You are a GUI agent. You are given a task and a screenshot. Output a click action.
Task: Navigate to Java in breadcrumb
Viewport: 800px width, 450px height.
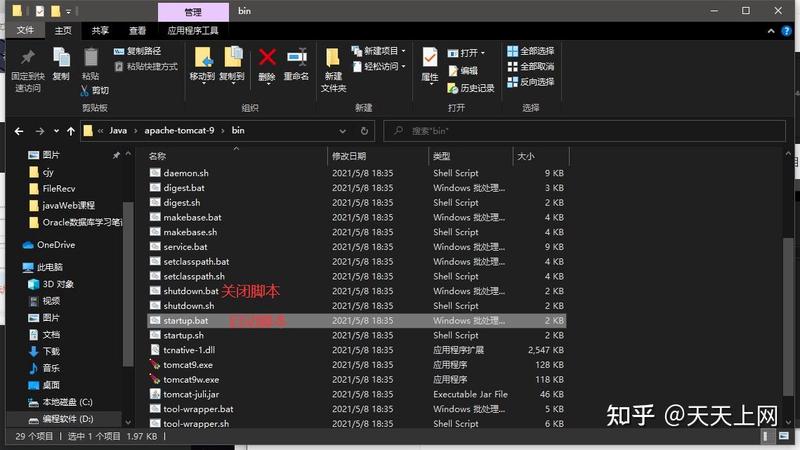(118, 131)
